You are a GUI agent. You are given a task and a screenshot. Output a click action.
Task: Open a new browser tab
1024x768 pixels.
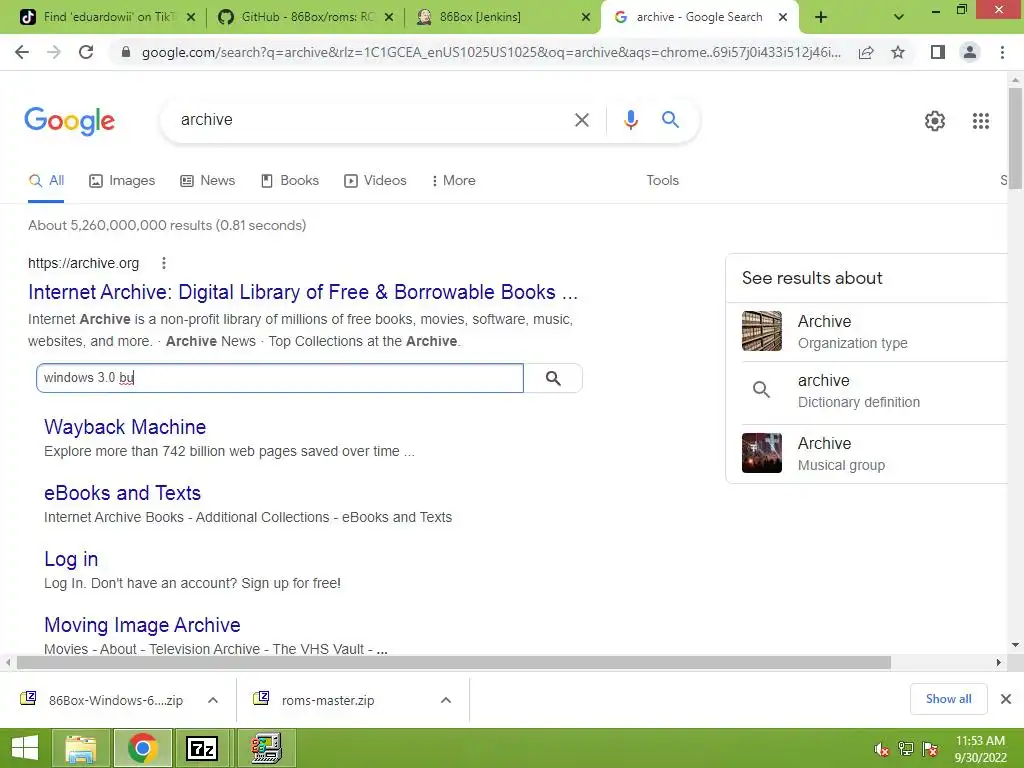[x=821, y=18]
